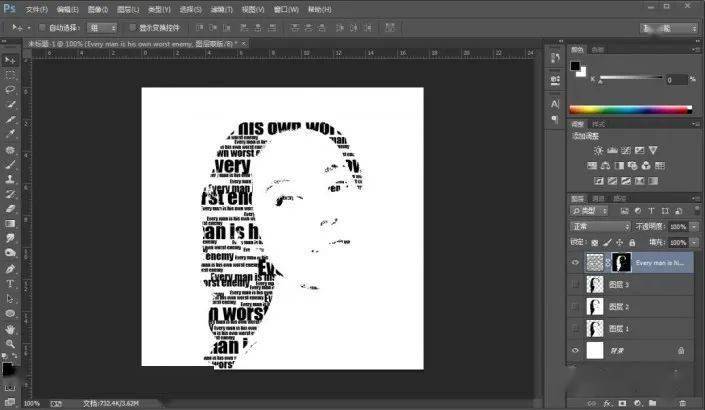Select the History Brush tool

click(x=10, y=194)
